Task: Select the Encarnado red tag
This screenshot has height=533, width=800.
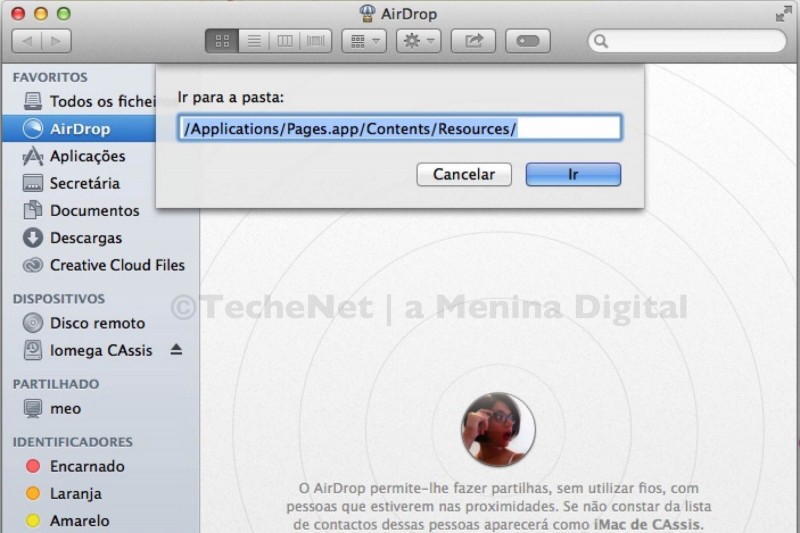Action: [87, 466]
